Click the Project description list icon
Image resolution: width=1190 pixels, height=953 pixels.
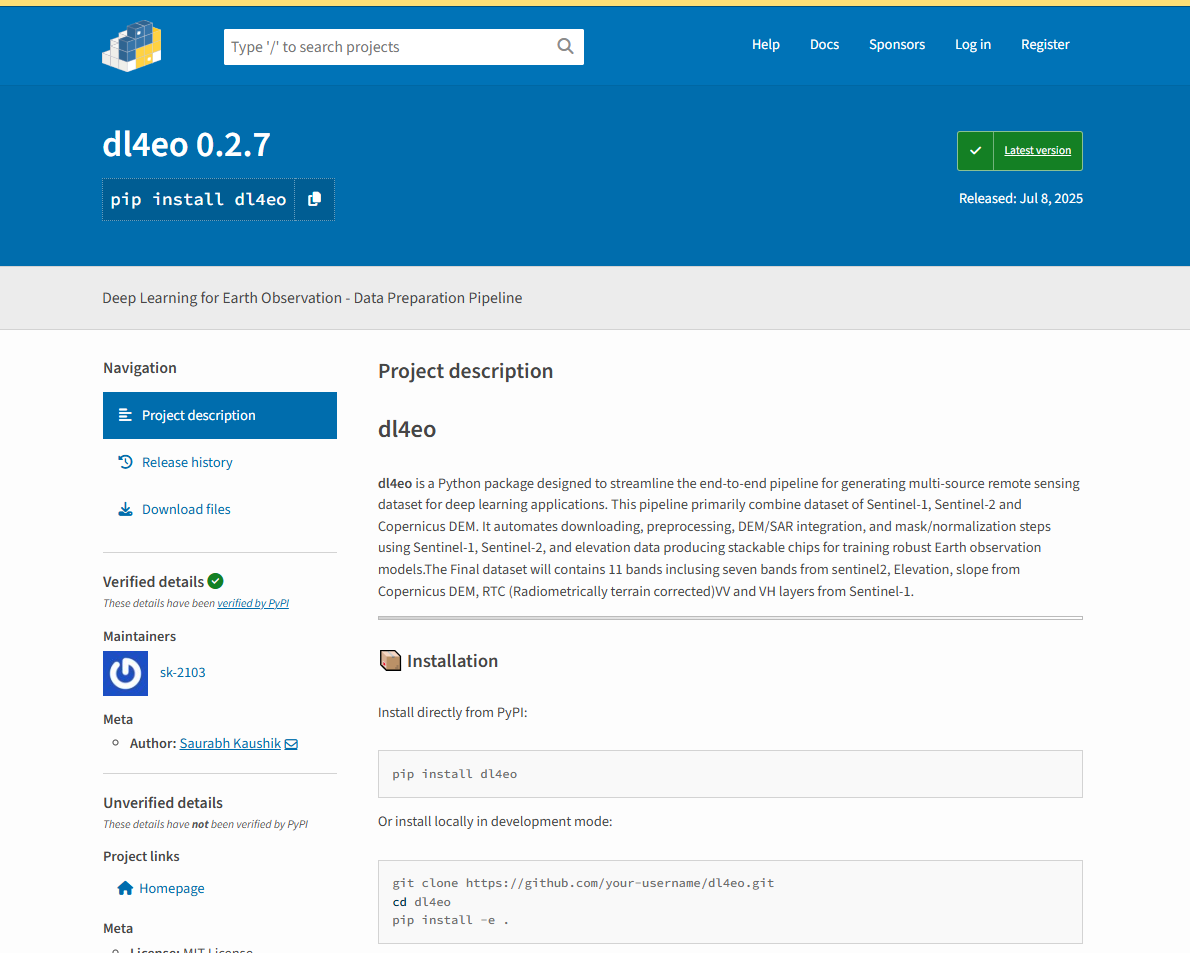tap(124, 415)
